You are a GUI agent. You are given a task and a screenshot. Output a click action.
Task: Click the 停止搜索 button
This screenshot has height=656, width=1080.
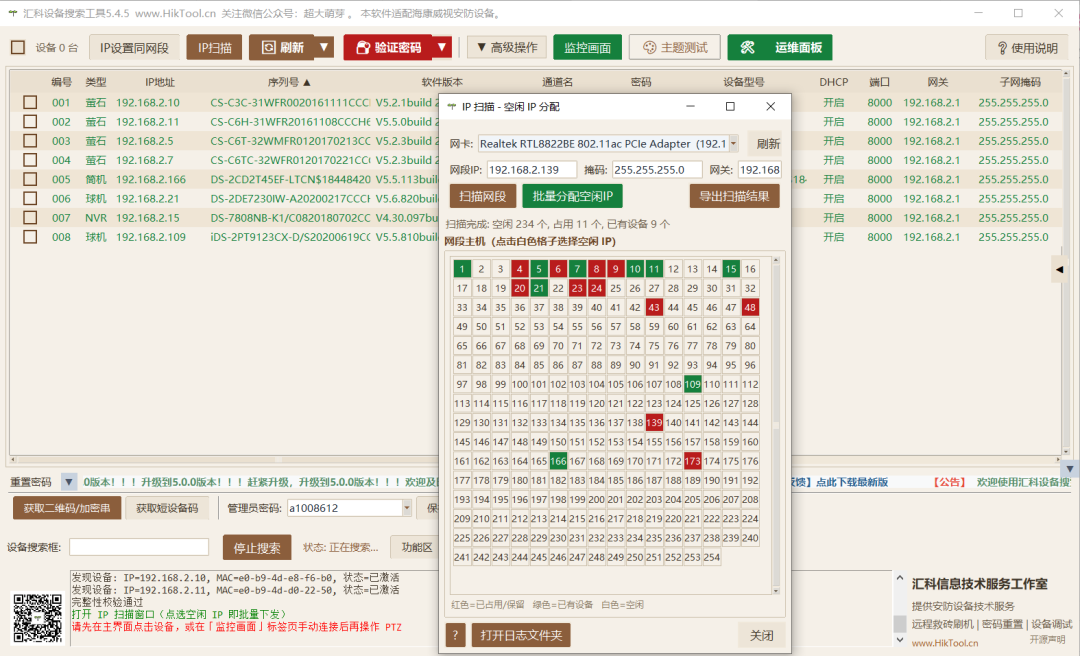pos(257,548)
